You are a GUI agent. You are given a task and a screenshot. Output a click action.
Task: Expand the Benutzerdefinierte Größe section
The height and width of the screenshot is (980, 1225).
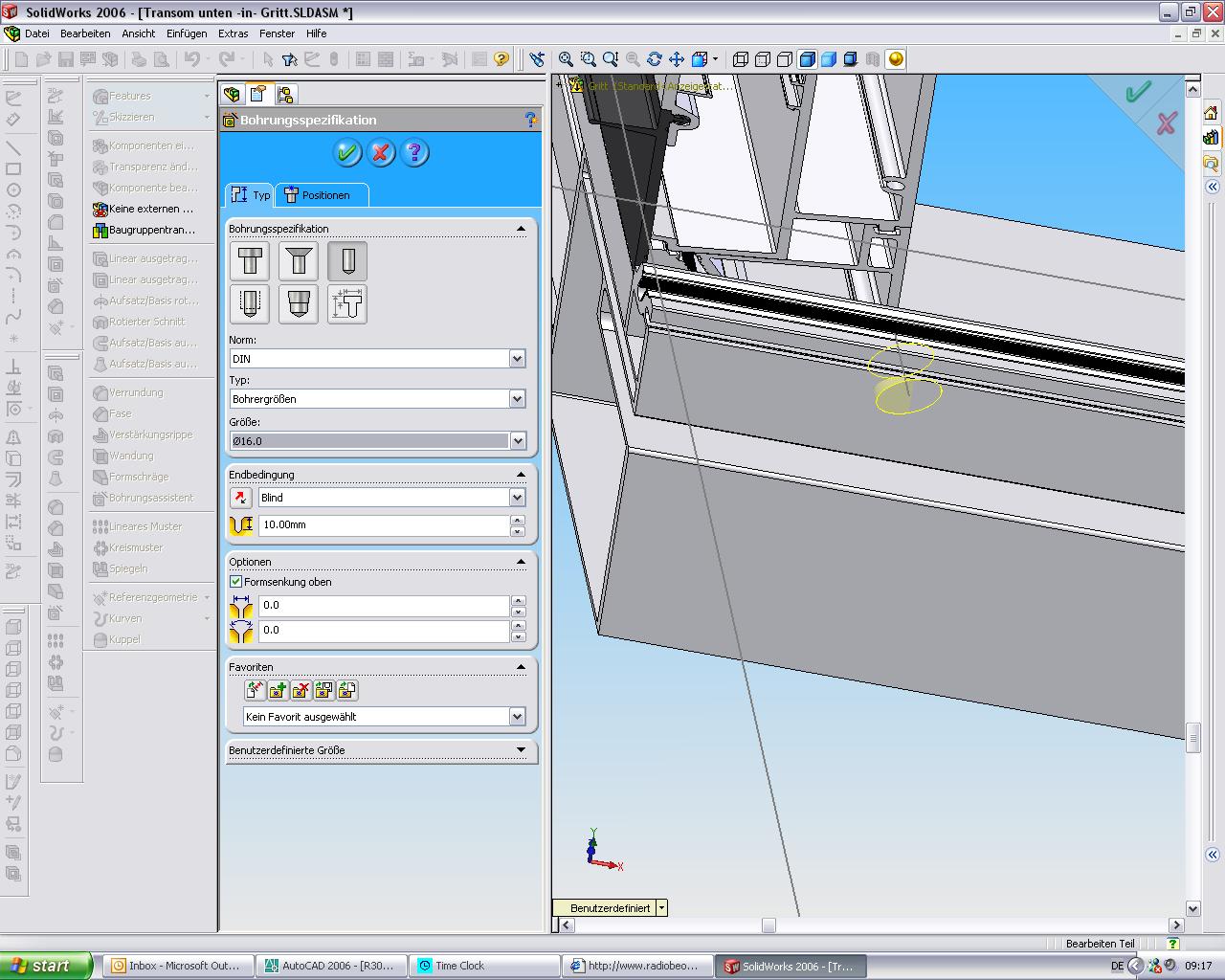[521, 750]
